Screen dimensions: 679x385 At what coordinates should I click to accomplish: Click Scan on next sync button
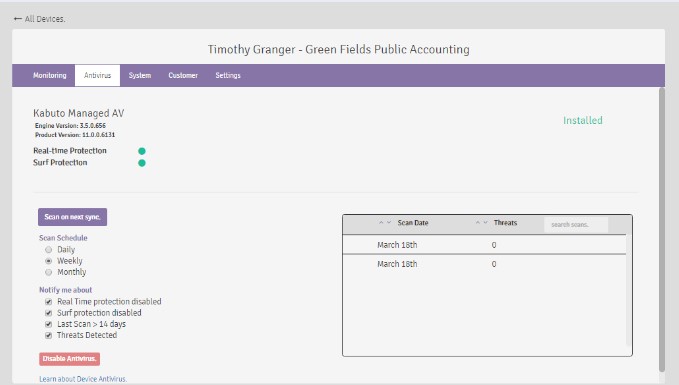(x=72, y=217)
